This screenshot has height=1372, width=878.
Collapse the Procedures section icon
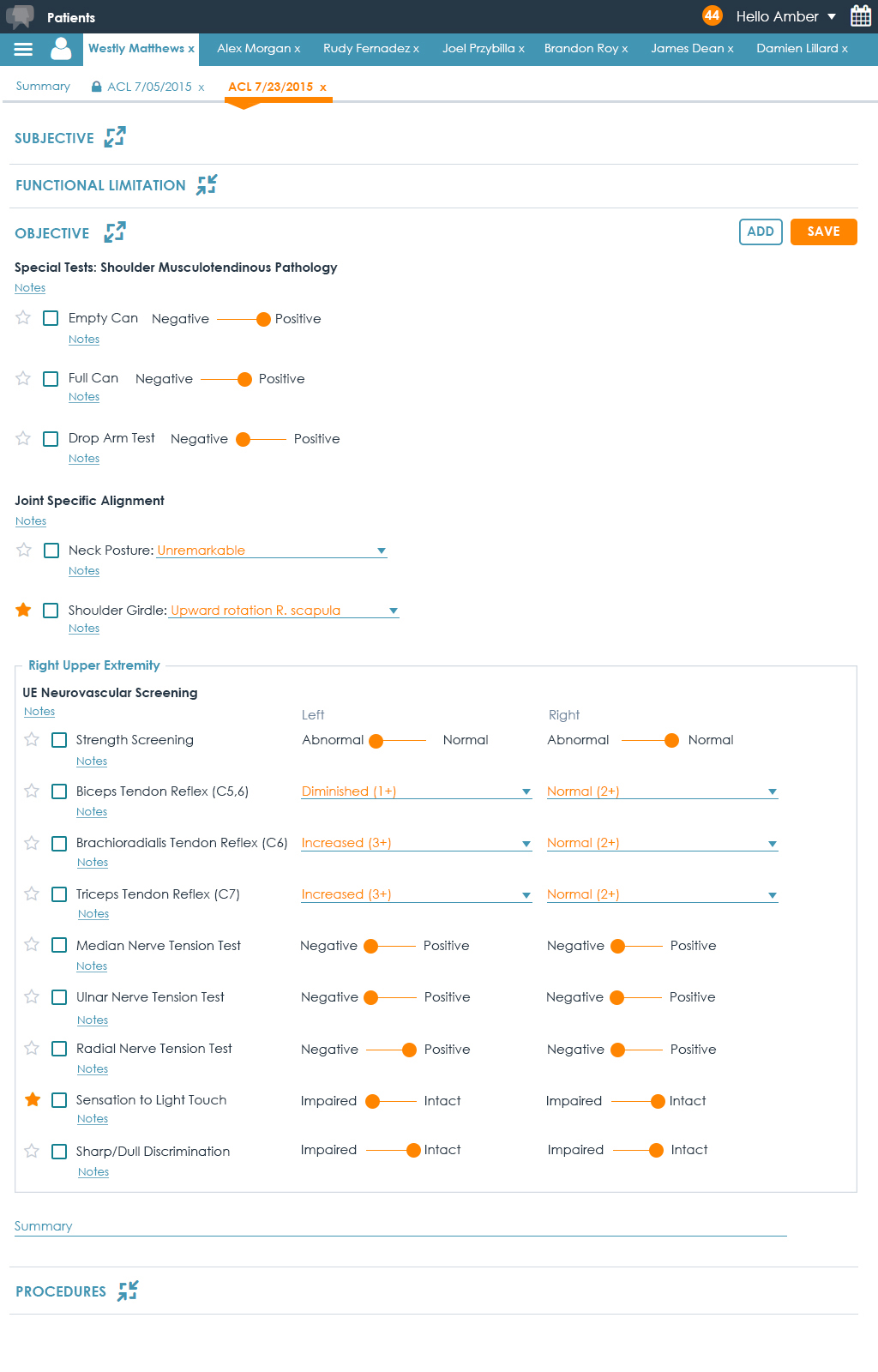coord(128,1291)
